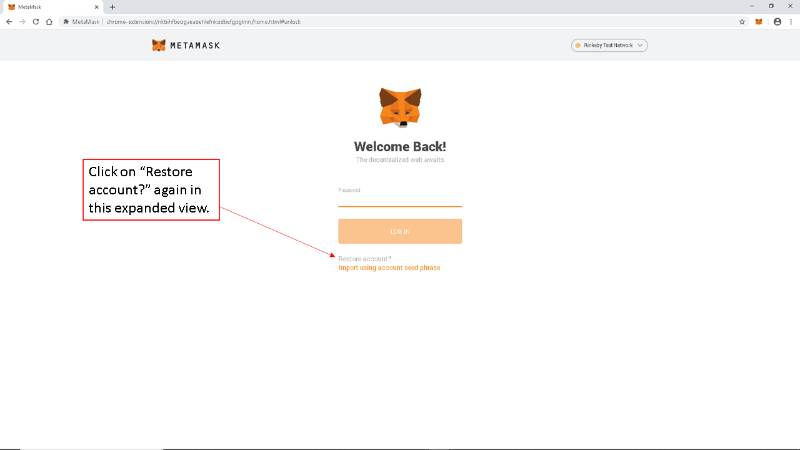Open a new browser tab
The width and height of the screenshot is (800, 450).
(112, 7)
